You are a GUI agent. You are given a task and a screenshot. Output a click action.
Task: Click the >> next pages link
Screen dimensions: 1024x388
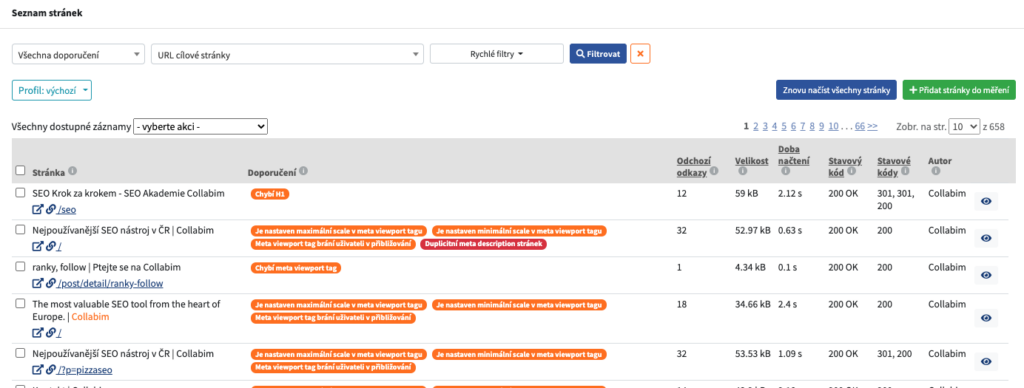tap(872, 127)
